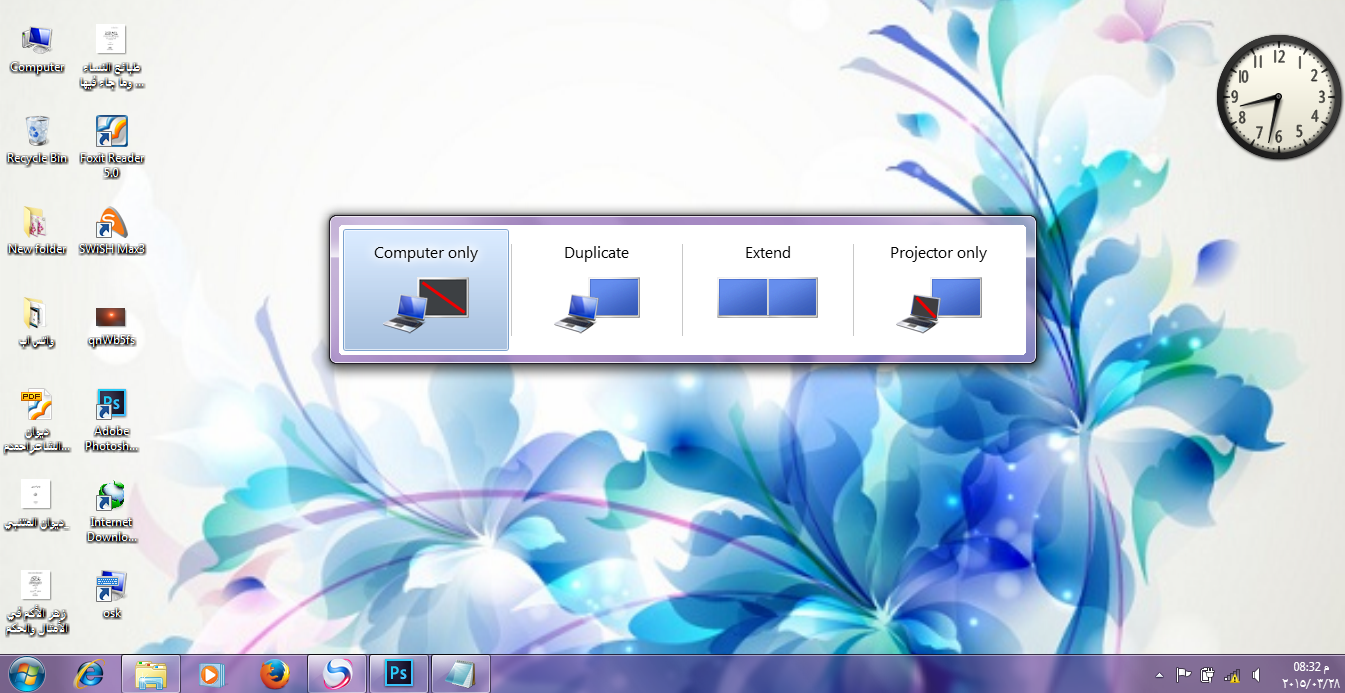This screenshot has height=693, width=1345.
Task: Pick the Projector only option
Action: point(938,290)
